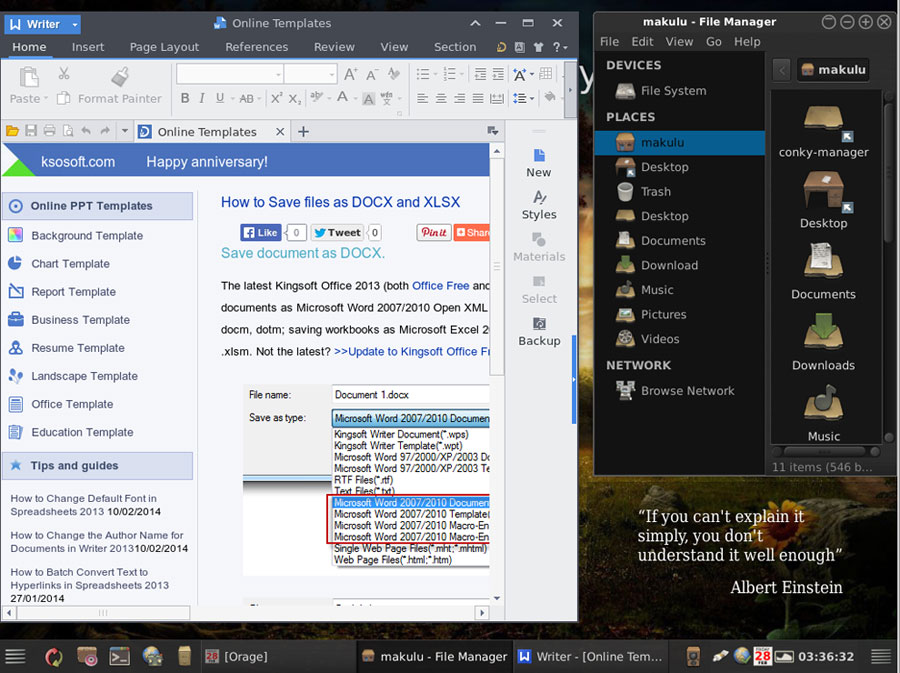
Task: Click the Cut scissors icon
Action: 64,73
